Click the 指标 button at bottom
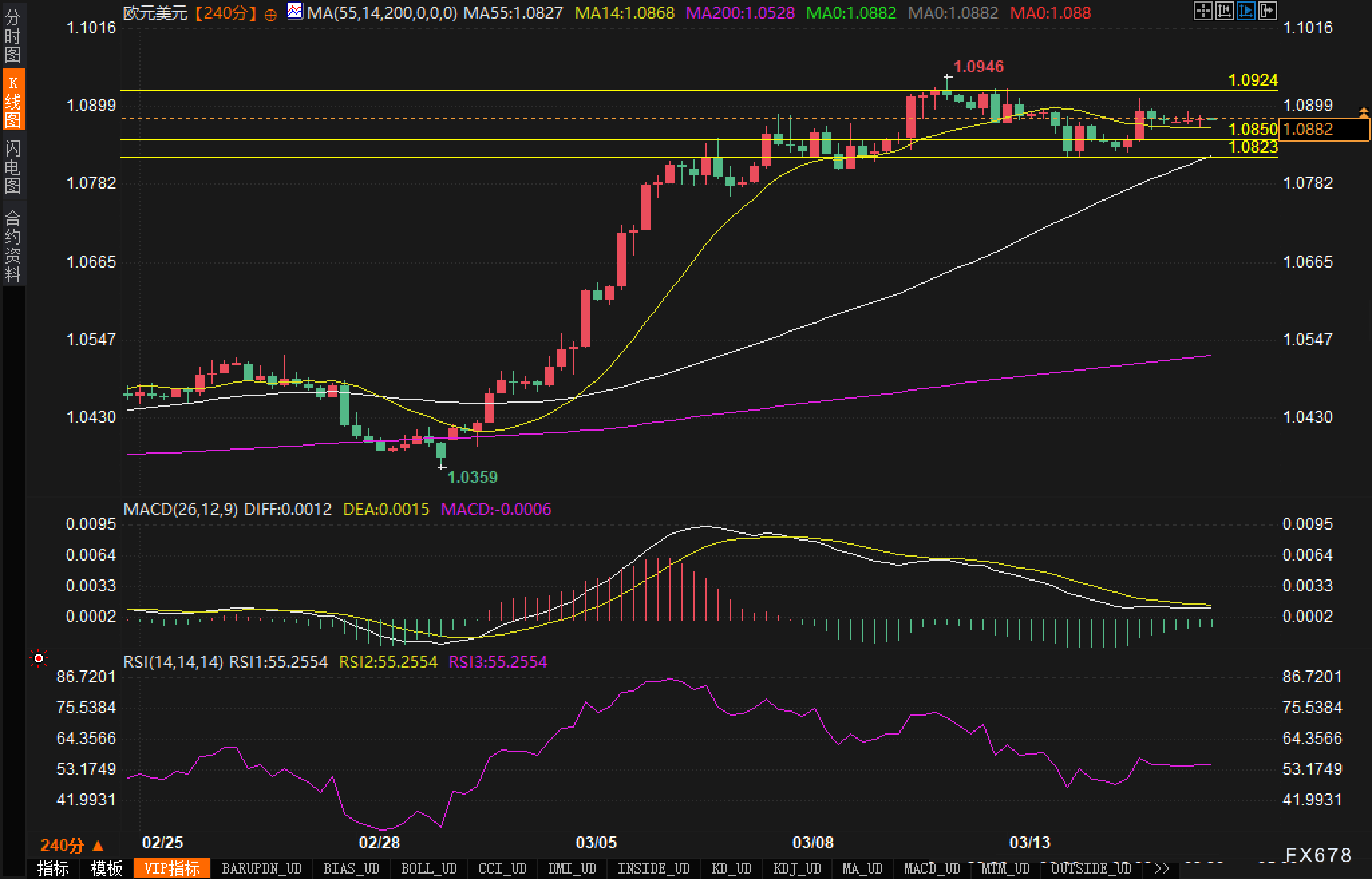 click(53, 868)
